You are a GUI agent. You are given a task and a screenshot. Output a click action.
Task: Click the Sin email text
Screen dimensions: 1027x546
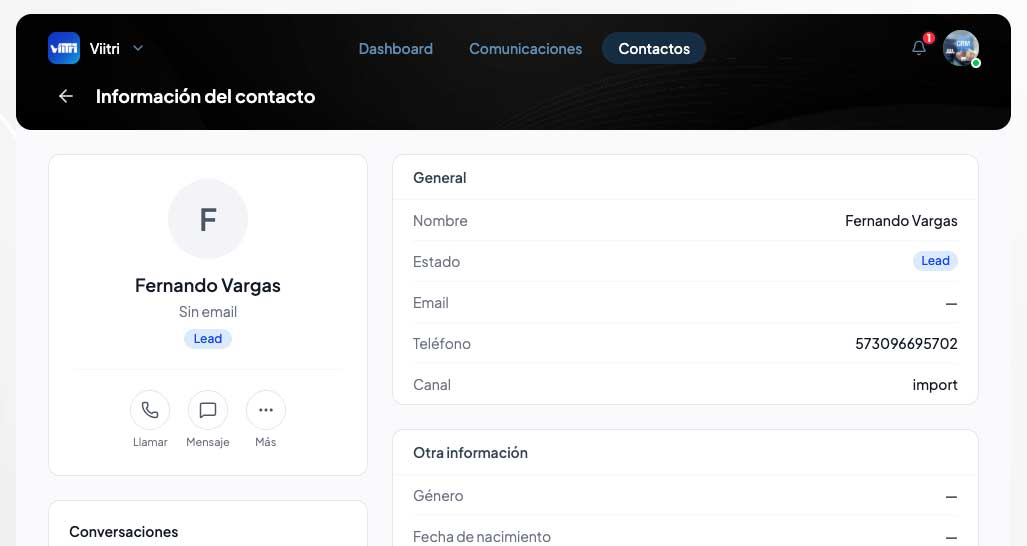pyautogui.click(x=208, y=312)
